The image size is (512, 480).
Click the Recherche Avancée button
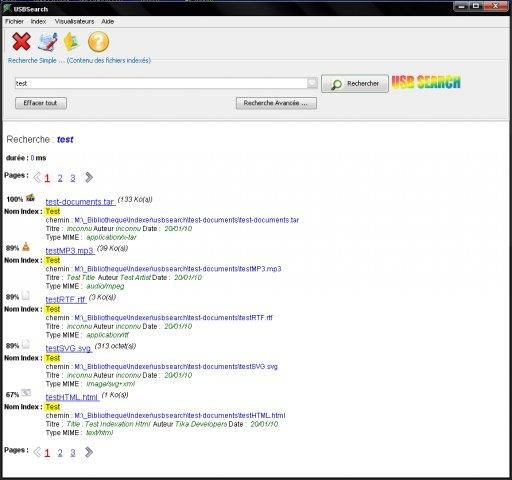tap(276, 103)
